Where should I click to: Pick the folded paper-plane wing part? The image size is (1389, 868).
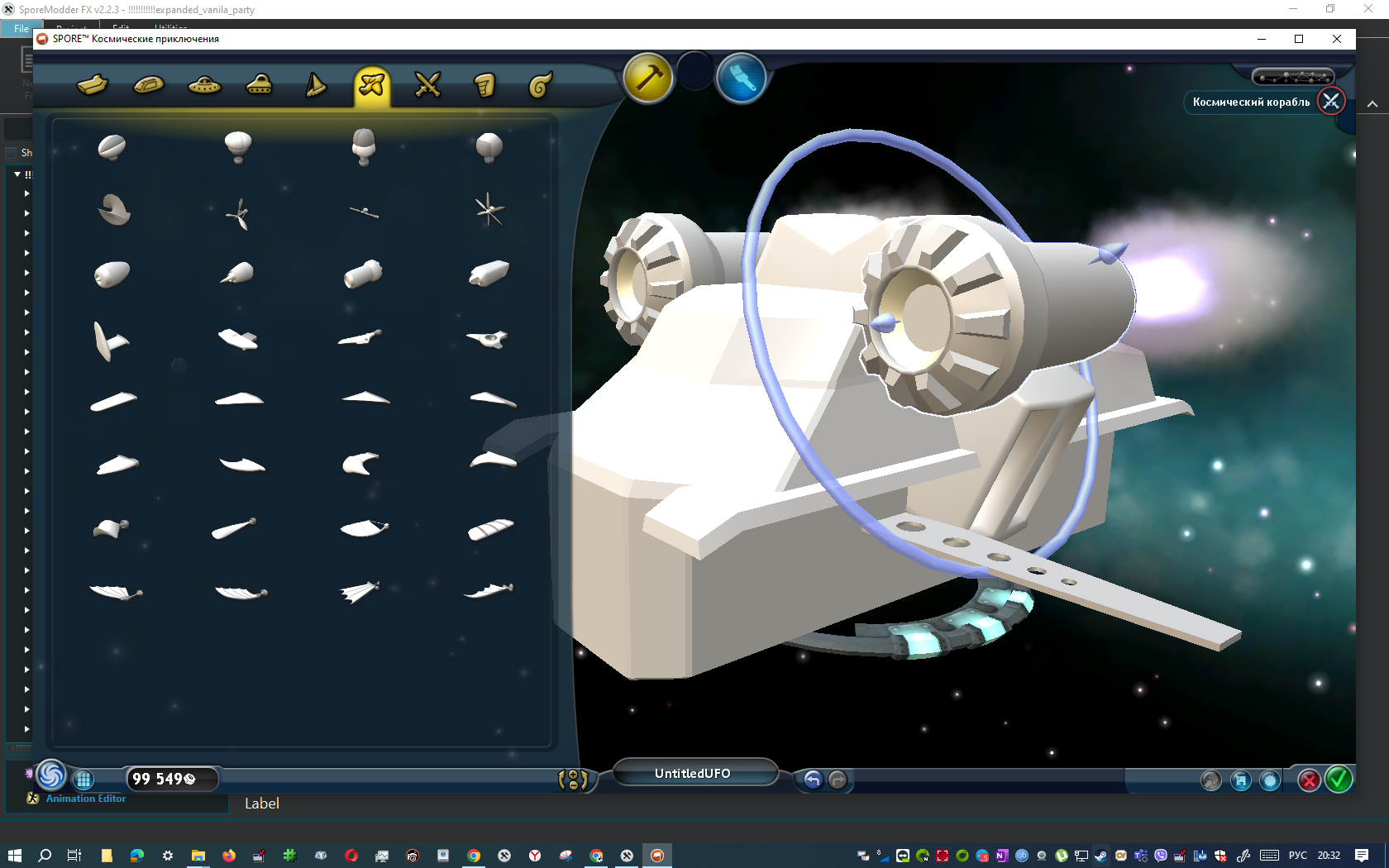pyautogui.click(x=360, y=590)
